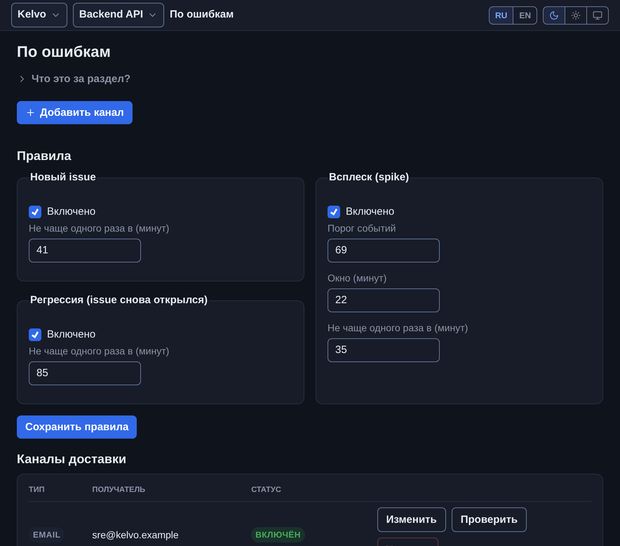
Task: Click the 'ВКЛЮЧЁН' status badge
Action: pos(278,535)
